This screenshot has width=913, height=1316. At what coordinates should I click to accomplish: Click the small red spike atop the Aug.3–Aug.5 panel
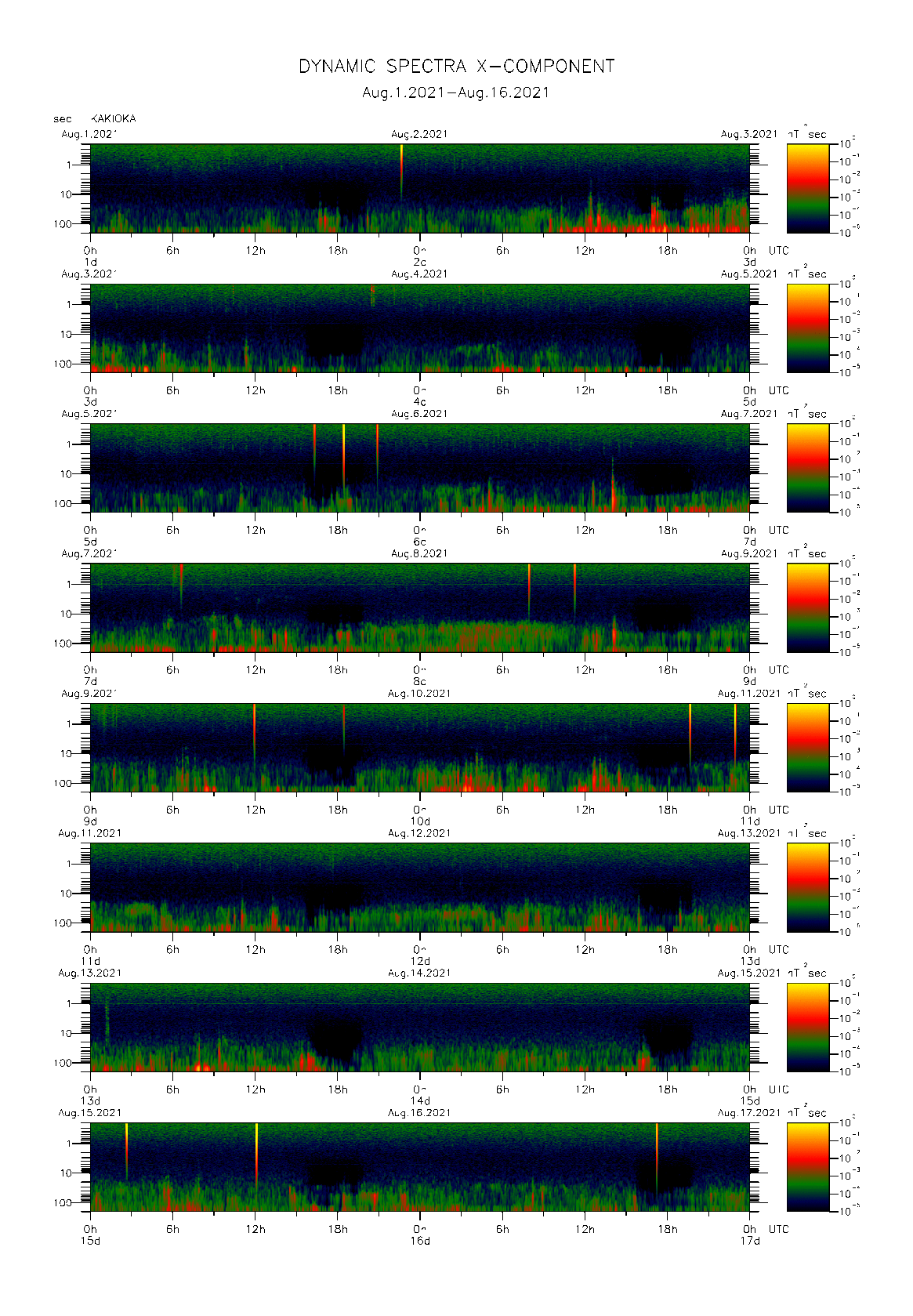[x=372, y=295]
